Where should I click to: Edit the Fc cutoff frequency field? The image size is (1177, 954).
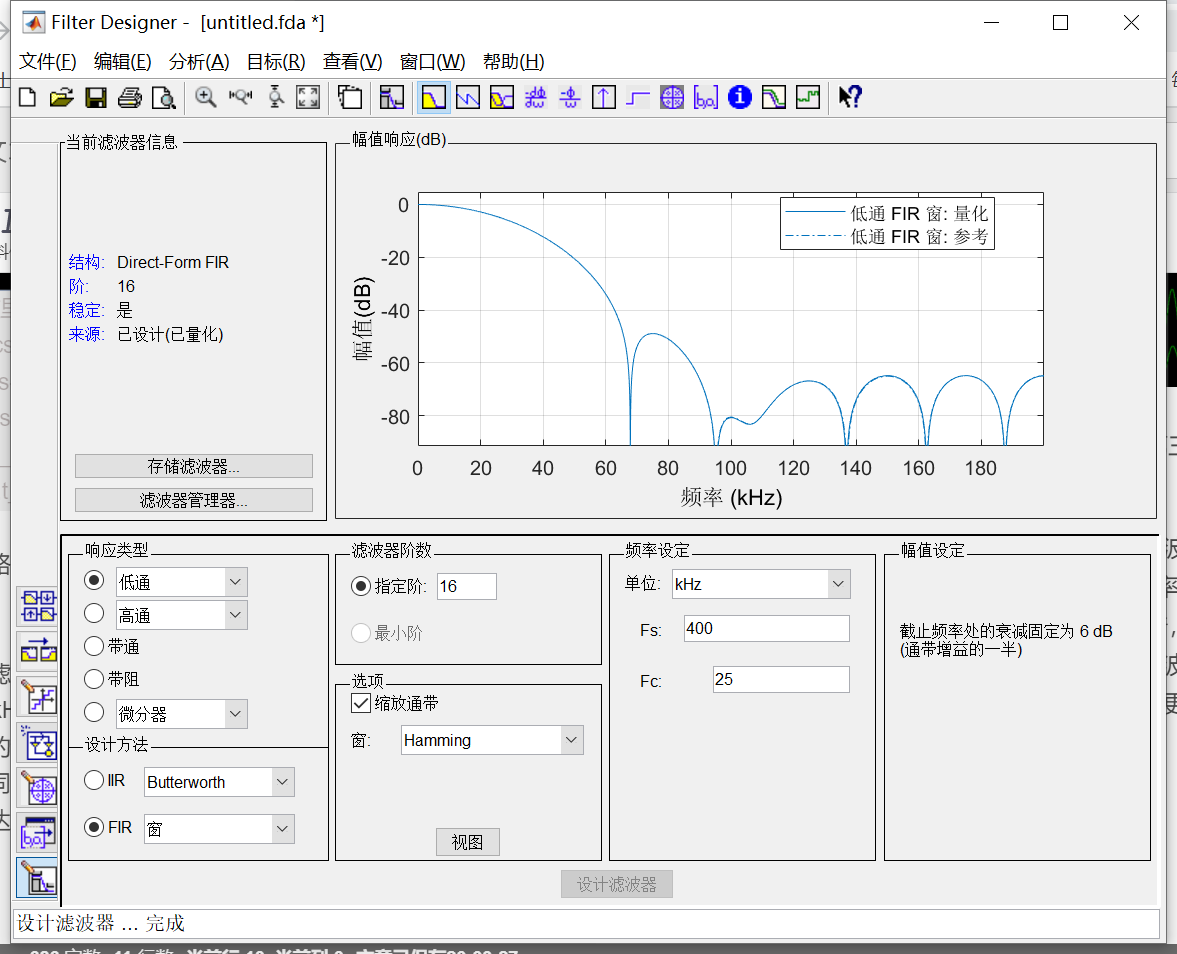coord(781,679)
